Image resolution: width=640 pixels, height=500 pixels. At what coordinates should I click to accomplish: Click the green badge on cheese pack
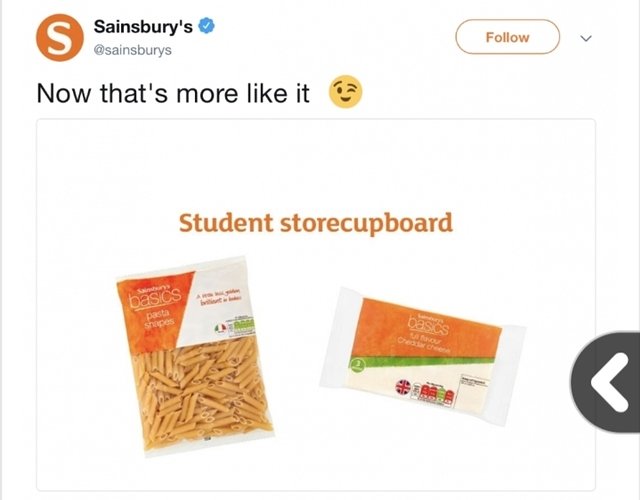click(353, 364)
